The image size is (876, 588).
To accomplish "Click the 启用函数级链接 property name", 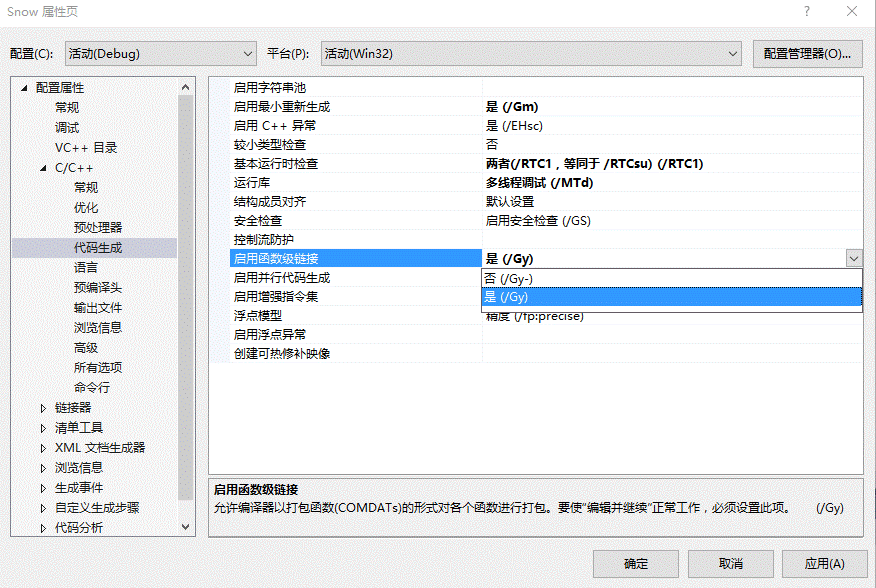I will click(276, 258).
